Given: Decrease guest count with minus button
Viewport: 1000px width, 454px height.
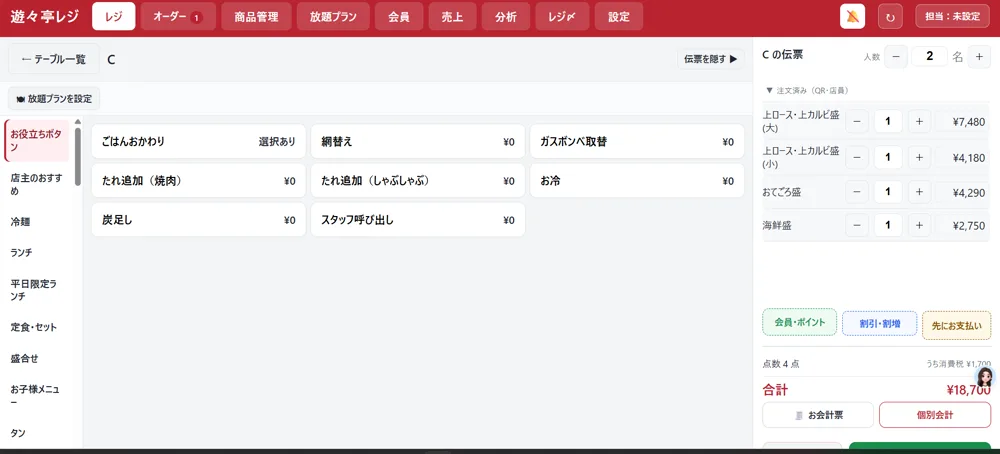Looking at the screenshot, I should click(895, 56).
